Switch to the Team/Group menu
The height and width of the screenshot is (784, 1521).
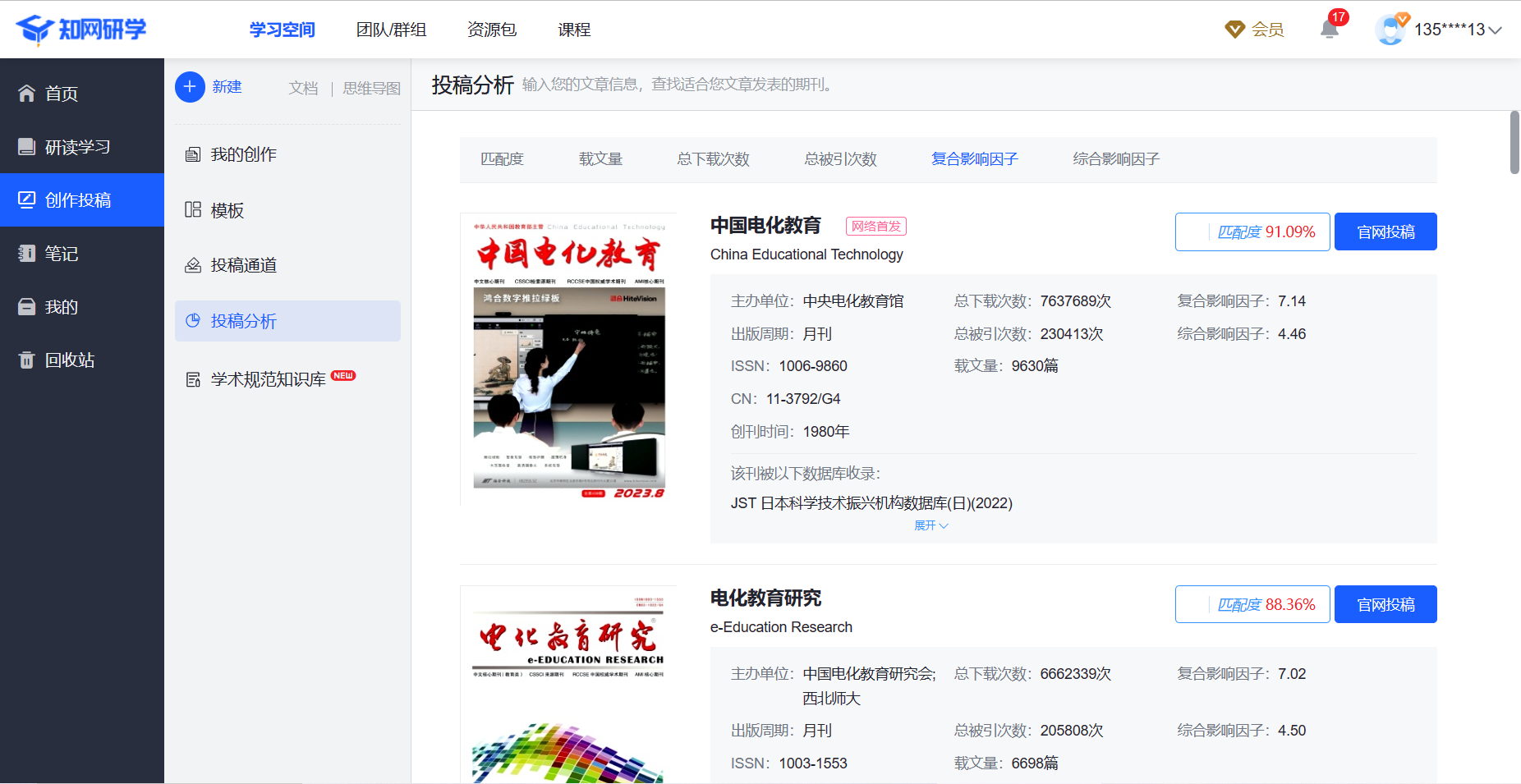pos(391,30)
